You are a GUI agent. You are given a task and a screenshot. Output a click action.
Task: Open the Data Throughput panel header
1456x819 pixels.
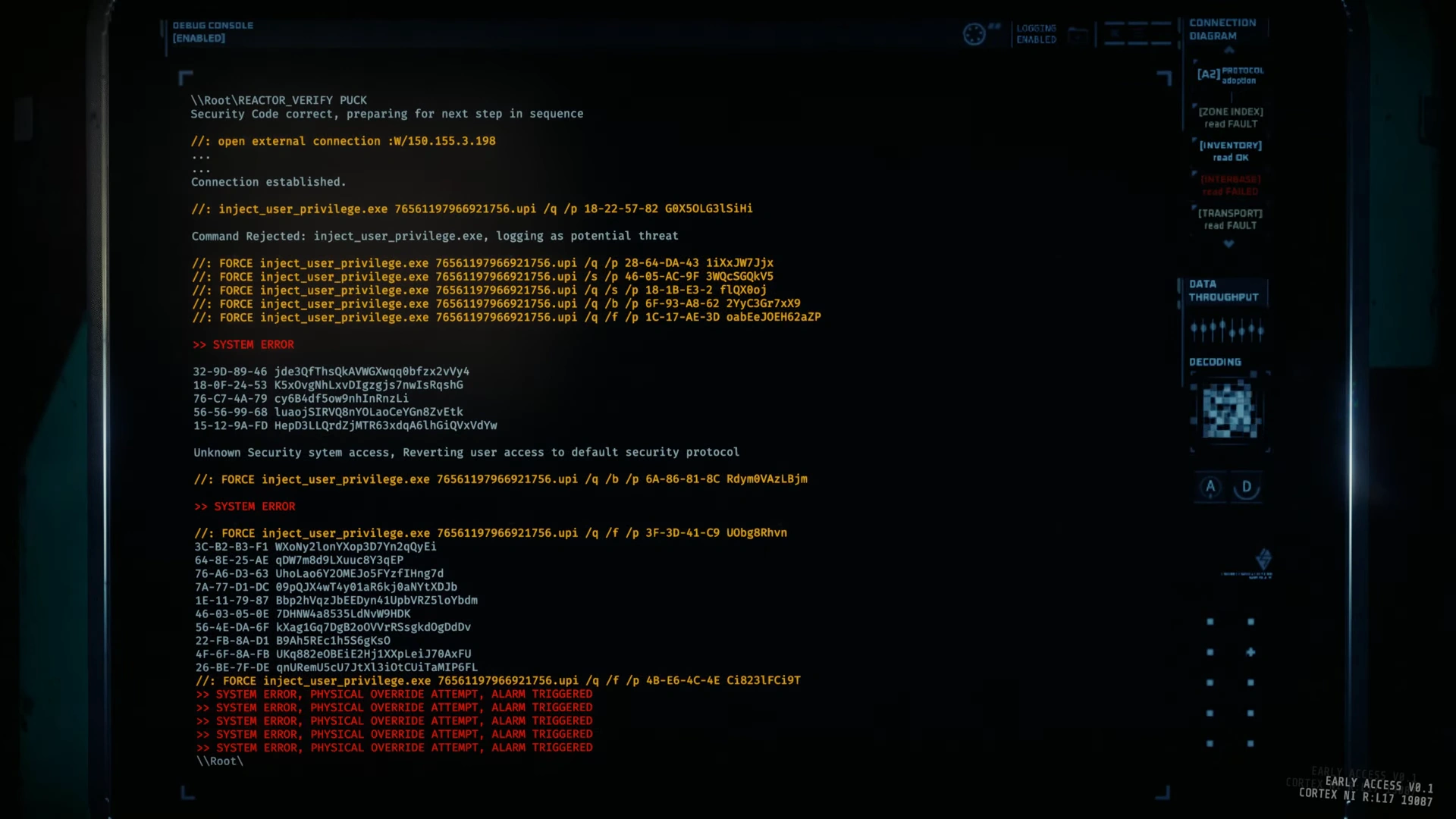pyautogui.click(x=1222, y=290)
